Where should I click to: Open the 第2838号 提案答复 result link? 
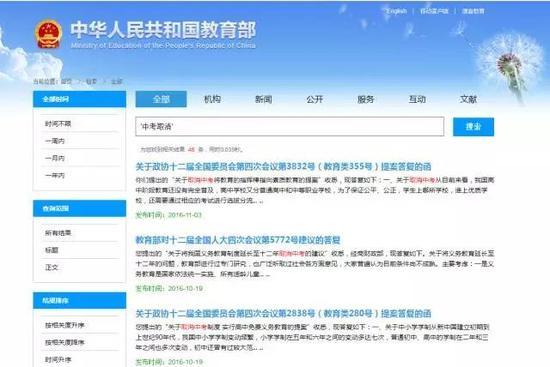click(x=283, y=313)
